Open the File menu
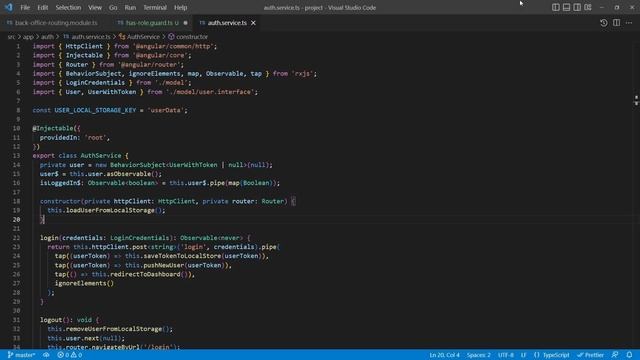 (25, 7)
